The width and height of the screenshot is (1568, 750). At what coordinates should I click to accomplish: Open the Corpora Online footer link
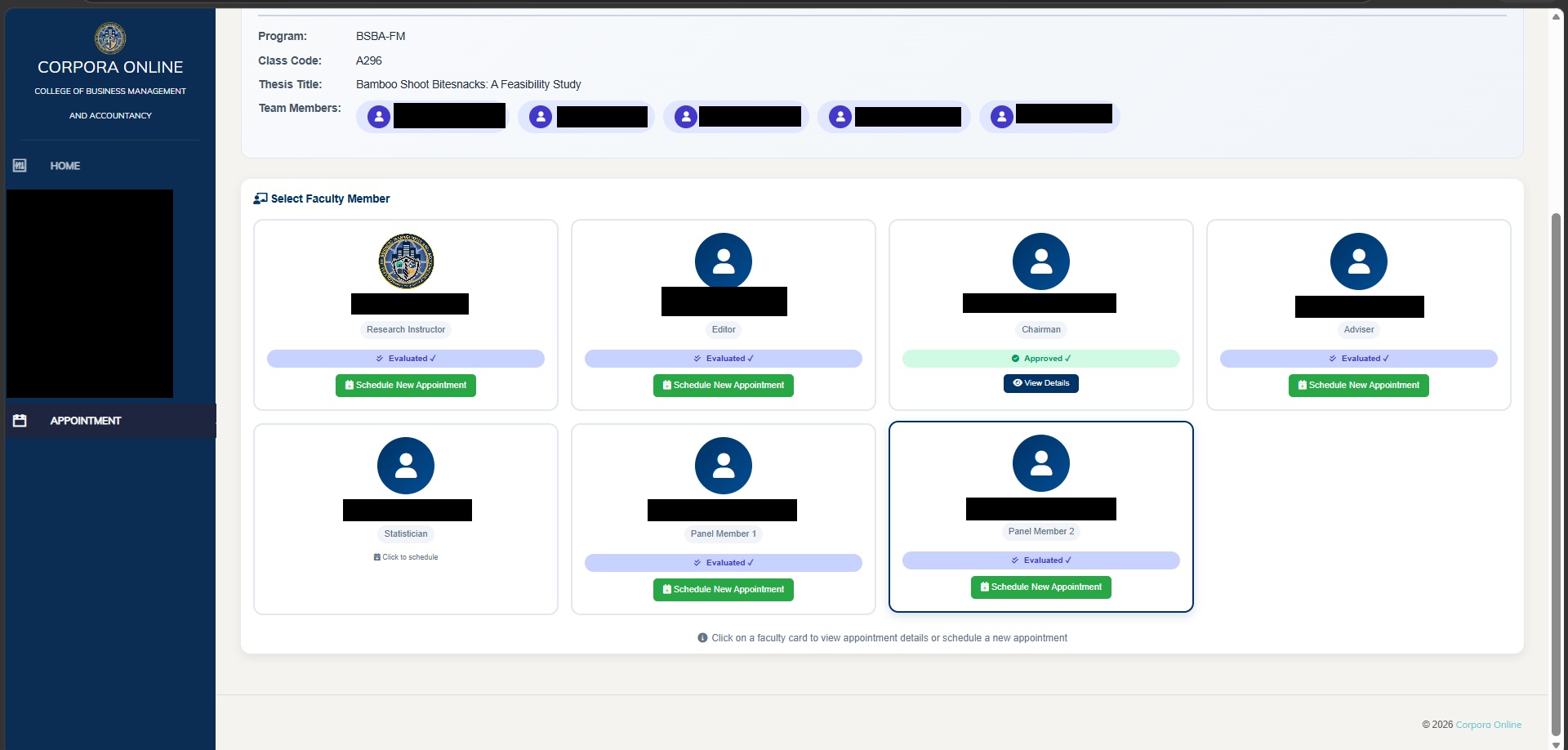(x=1489, y=725)
